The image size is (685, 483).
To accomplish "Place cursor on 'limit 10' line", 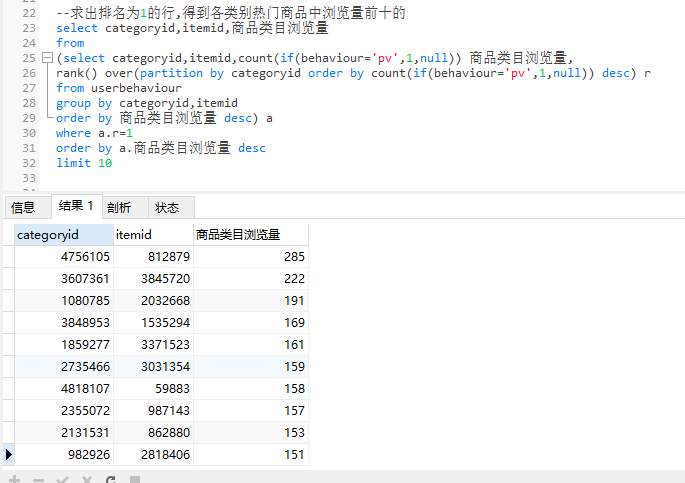I will click(84, 163).
